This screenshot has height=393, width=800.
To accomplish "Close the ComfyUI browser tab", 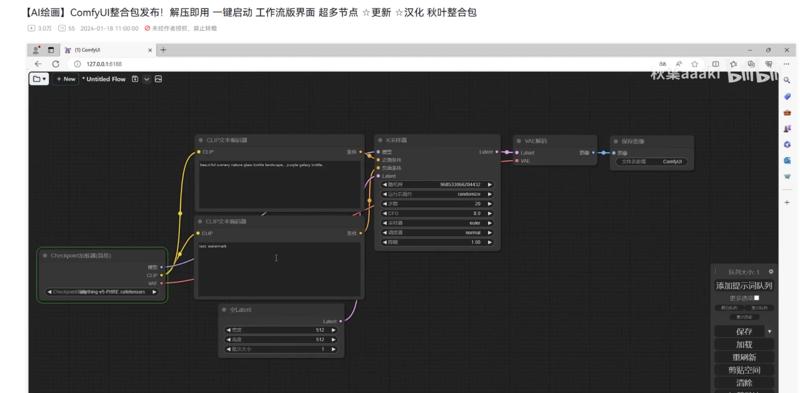I will (x=150, y=50).
